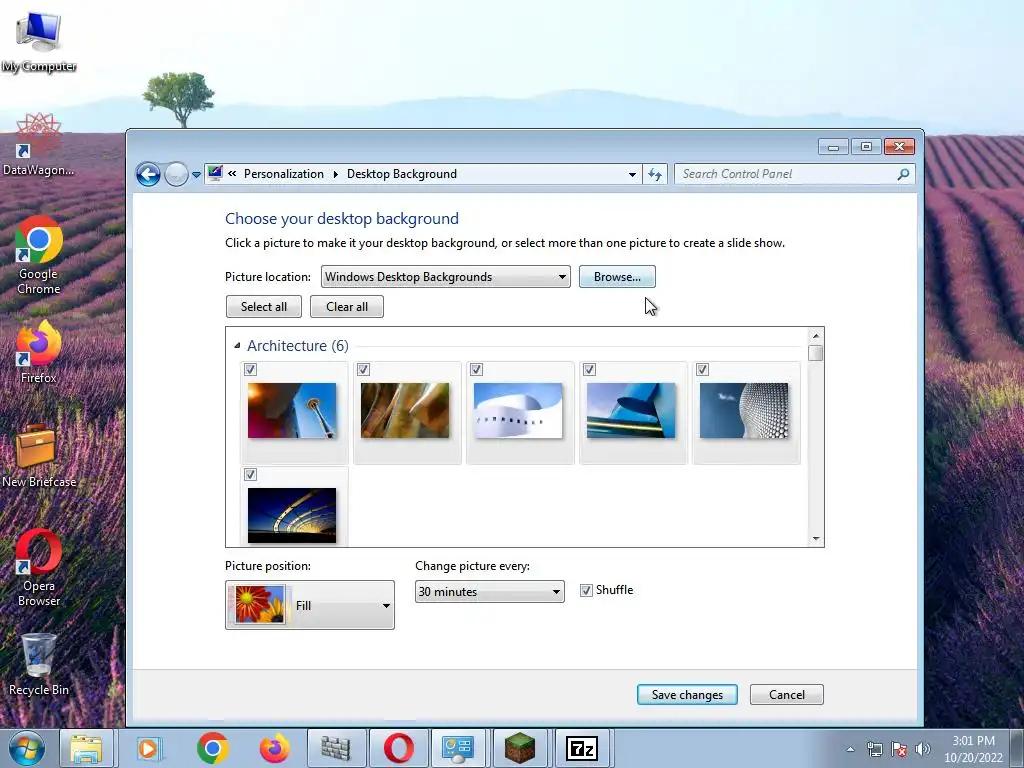Image resolution: width=1024 pixels, height=768 pixels.
Task: Open Firefox from the taskbar
Action: (x=274, y=748)
